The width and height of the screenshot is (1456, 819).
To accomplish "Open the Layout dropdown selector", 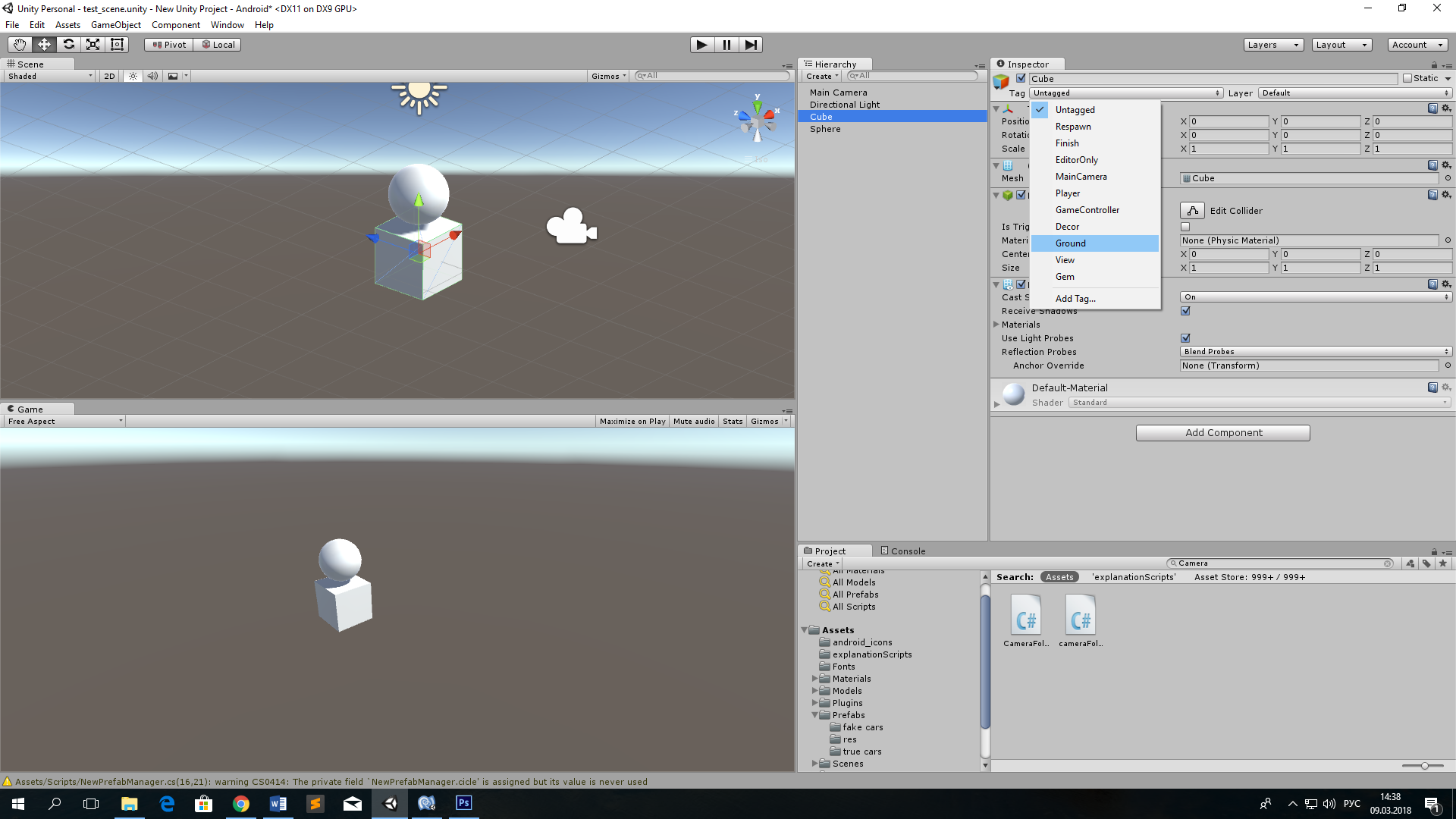I will point(1339,44).
